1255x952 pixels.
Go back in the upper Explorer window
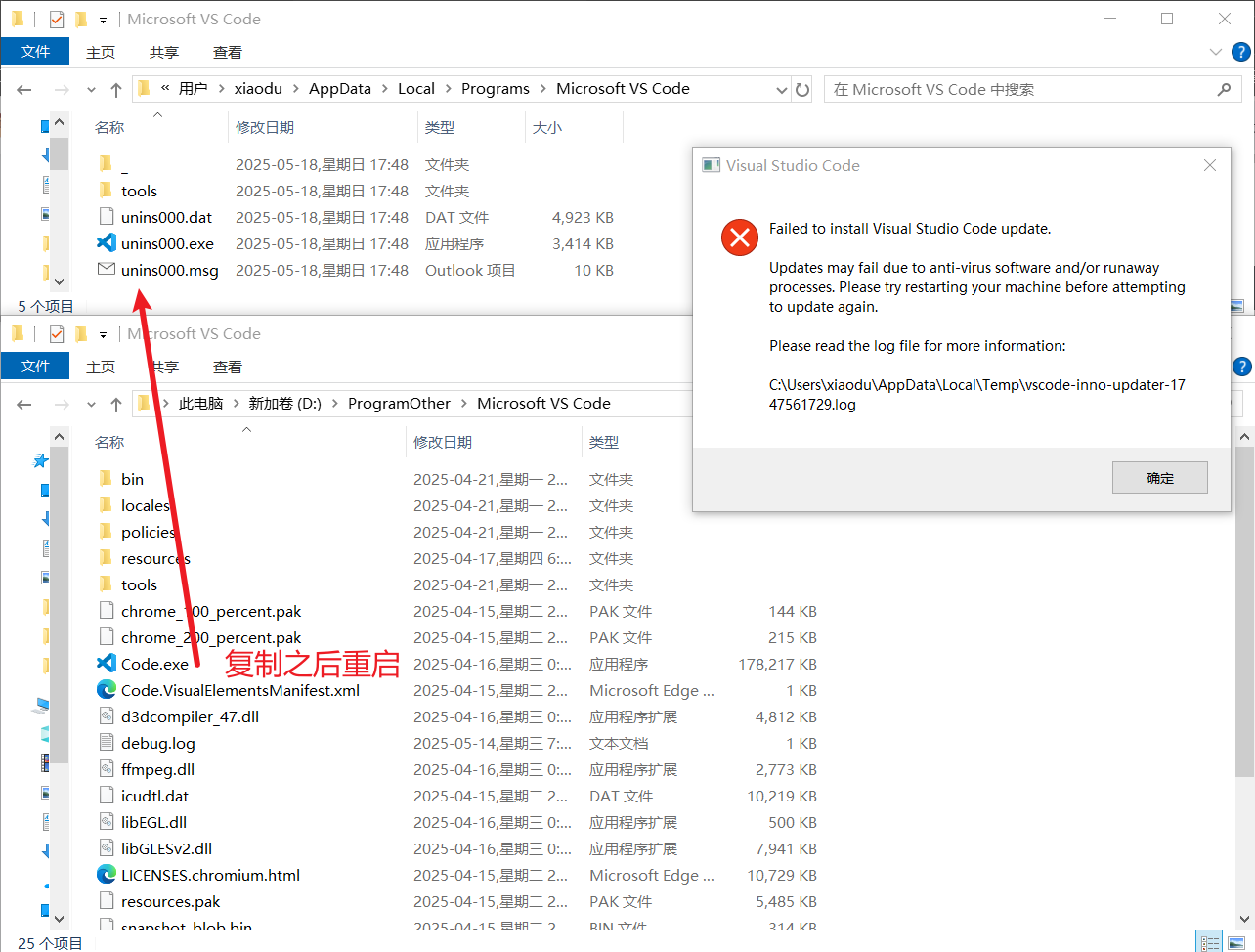tap(24, 89)
